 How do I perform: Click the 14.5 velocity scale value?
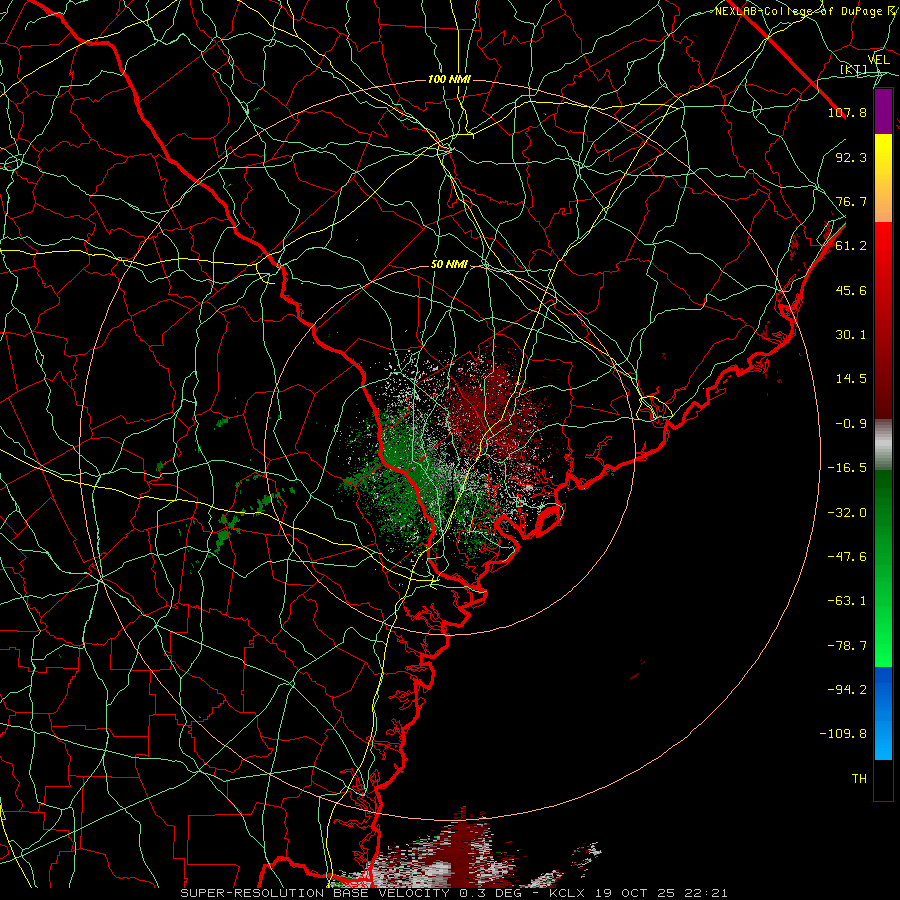(851, 379)
